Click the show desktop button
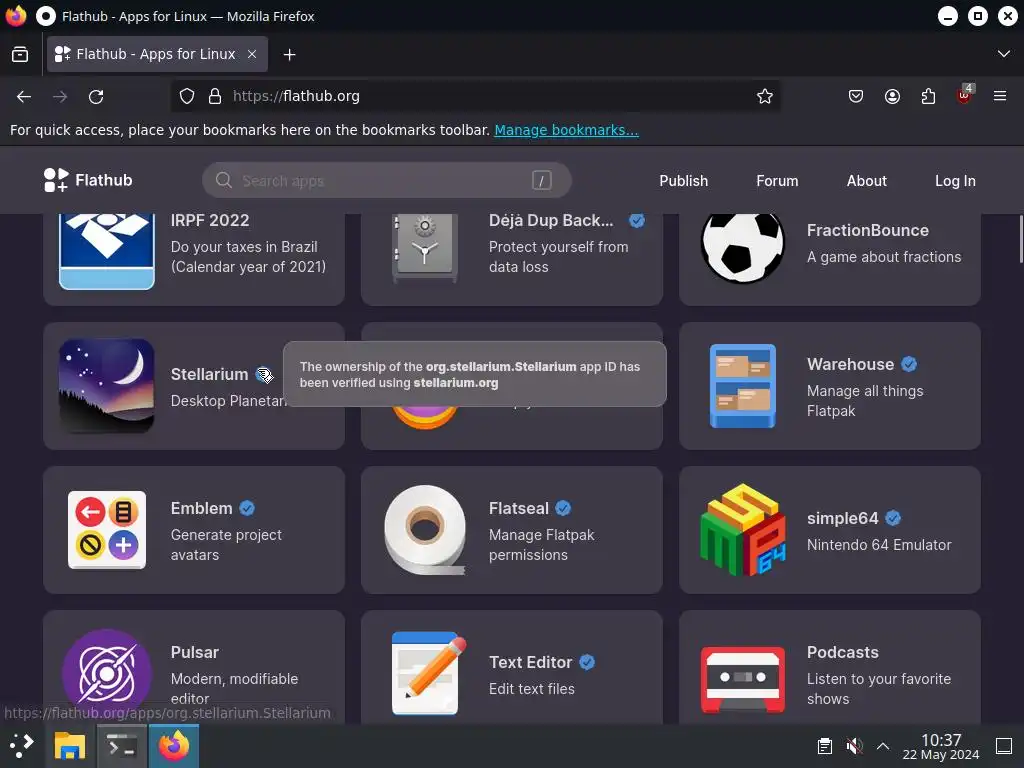The height and width of the screenshot is (768, 1024). point(1003,746)
